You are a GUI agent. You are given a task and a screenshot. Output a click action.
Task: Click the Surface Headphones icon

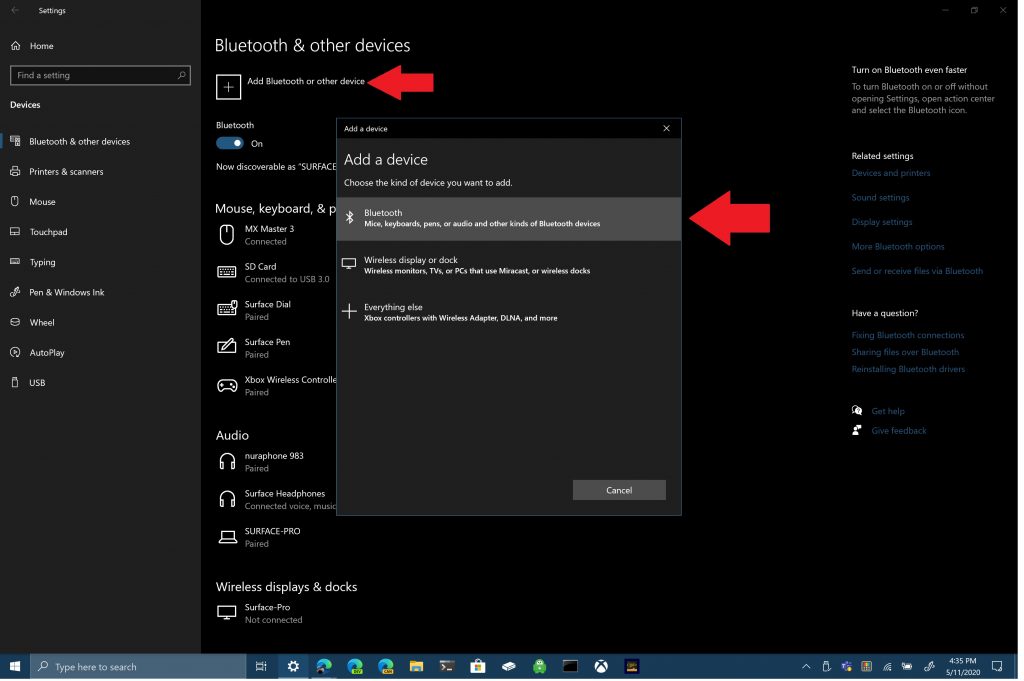click(228, 501)
